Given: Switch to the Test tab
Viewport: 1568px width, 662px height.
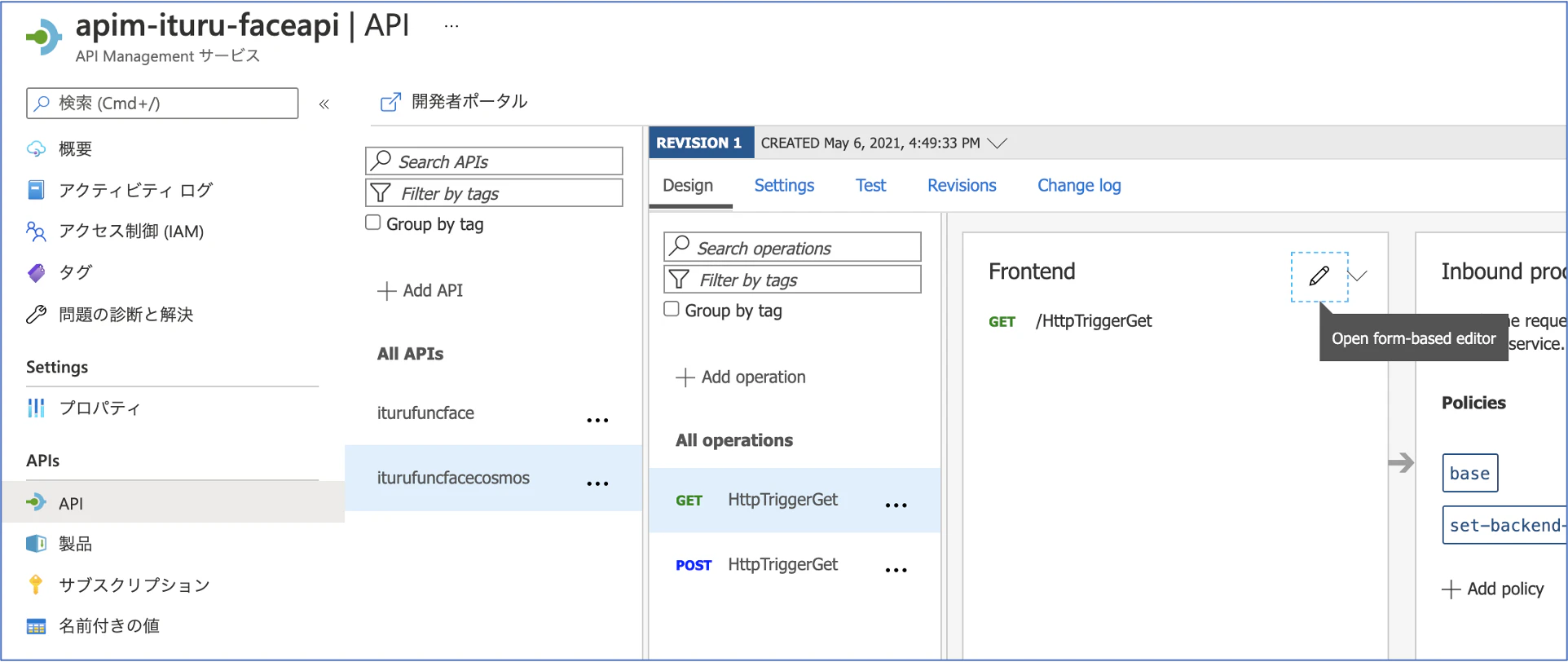Looking at the screenshot, I should [870, 186].
